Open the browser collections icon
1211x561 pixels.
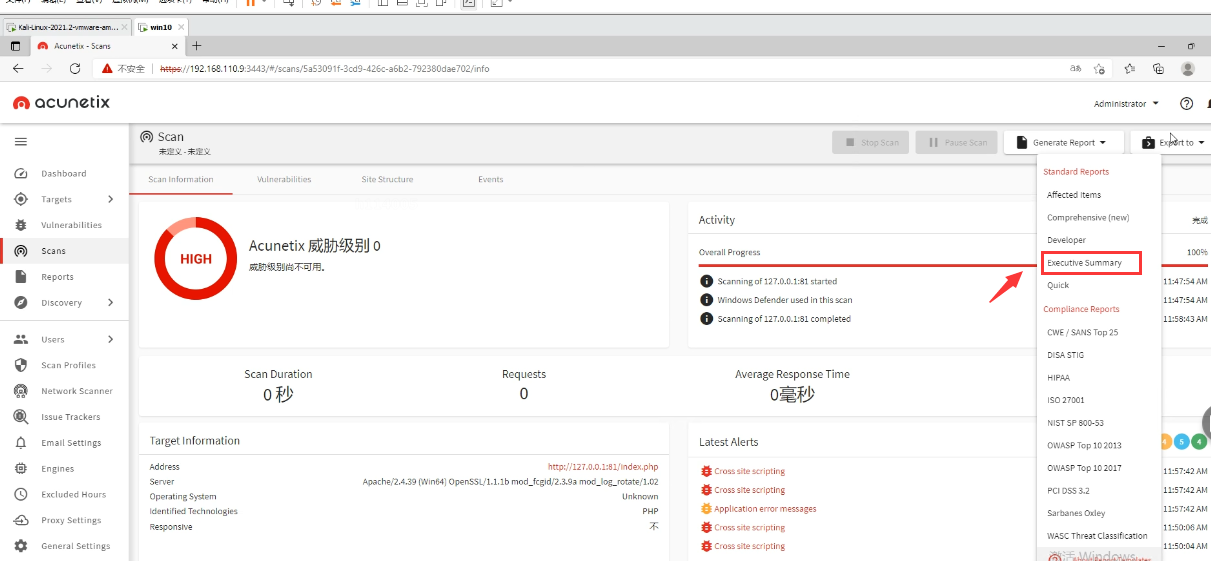(1158, 69)
